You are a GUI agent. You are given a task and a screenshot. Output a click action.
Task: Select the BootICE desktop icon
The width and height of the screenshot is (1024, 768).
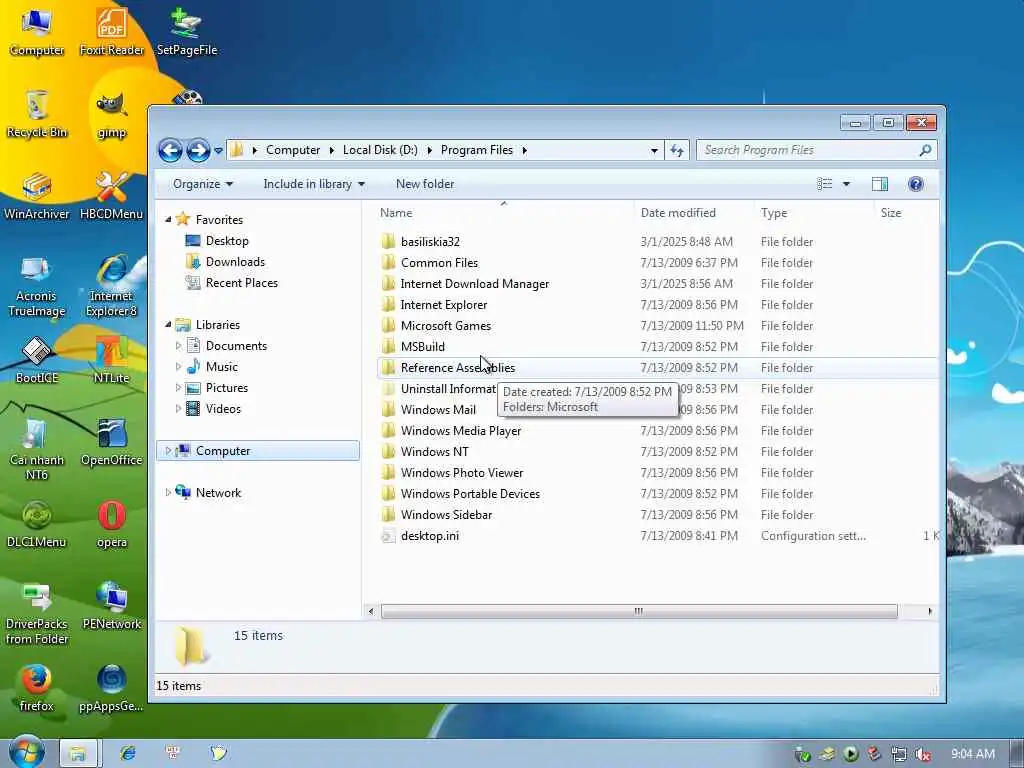[37, 360]
